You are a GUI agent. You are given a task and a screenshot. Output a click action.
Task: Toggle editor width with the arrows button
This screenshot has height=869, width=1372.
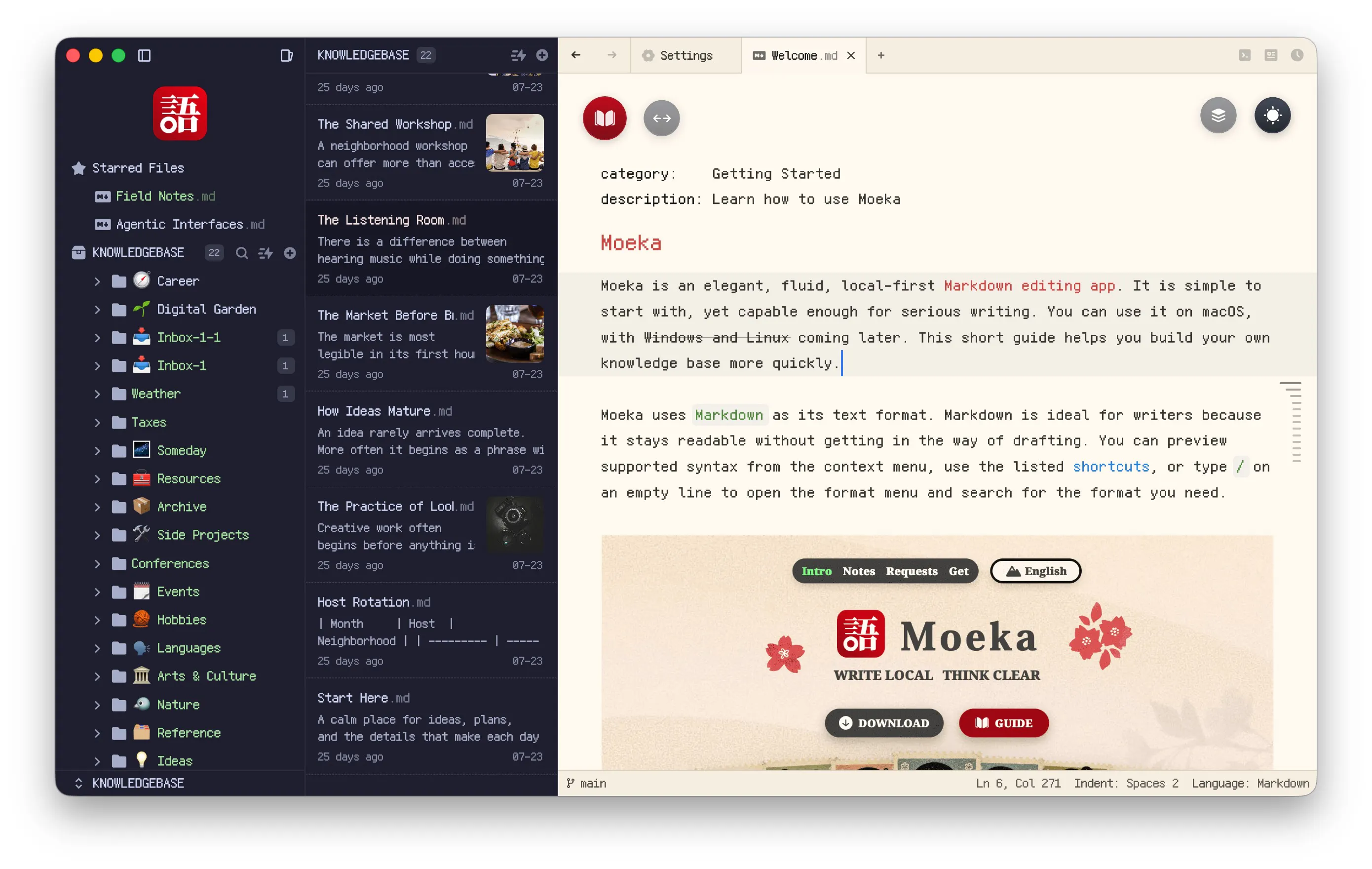pos(661,118)
